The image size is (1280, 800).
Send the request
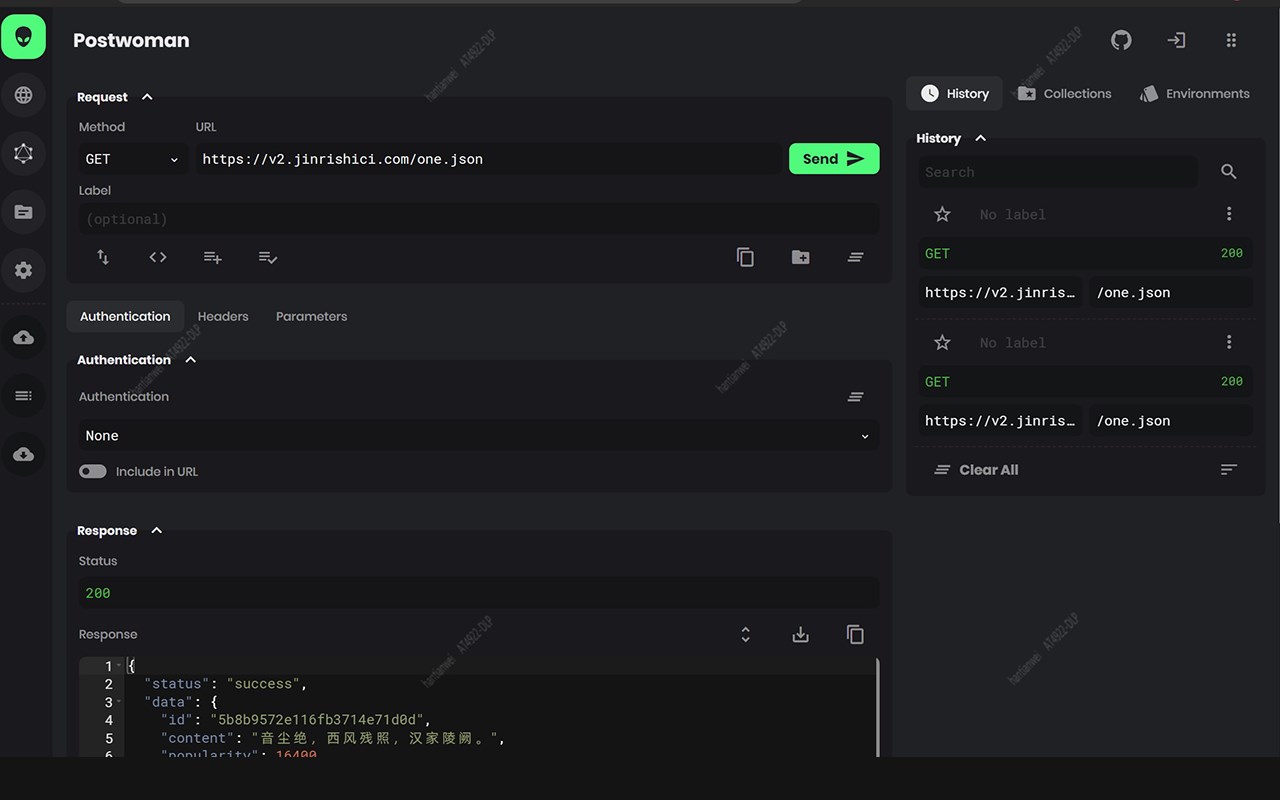(x=834, y=159)
